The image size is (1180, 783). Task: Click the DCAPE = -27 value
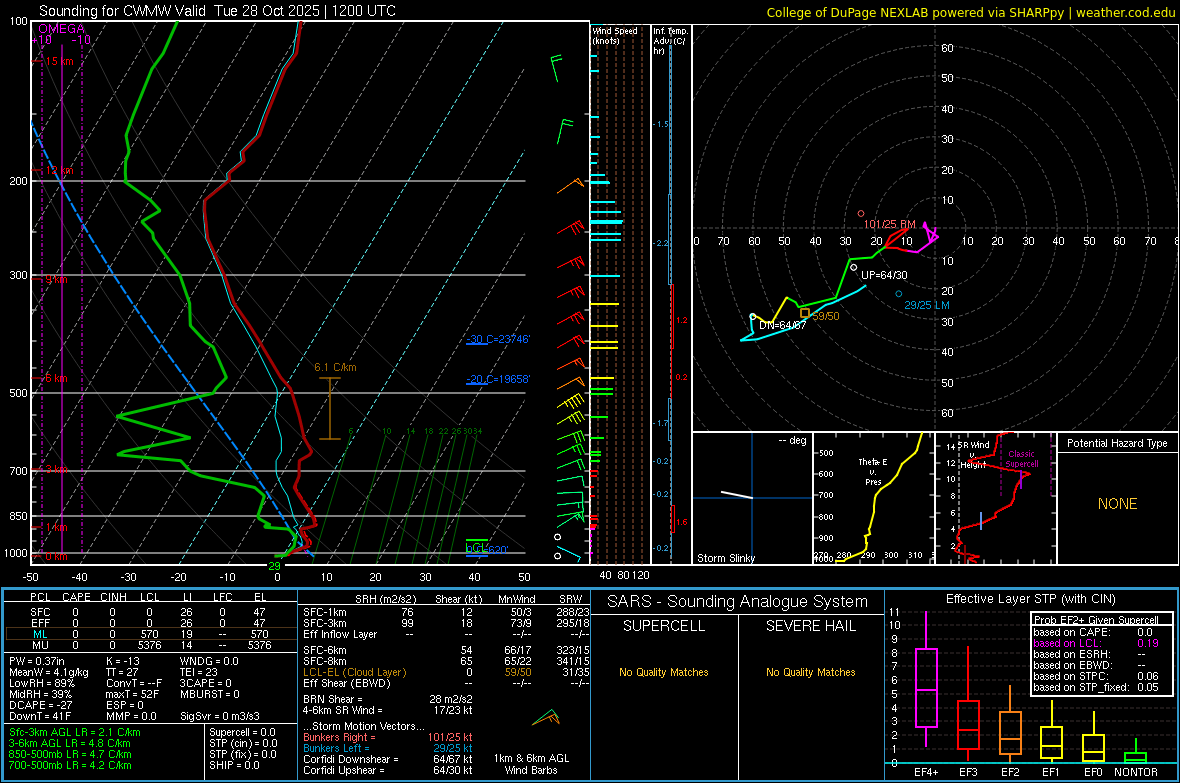(x=41, y=705)
